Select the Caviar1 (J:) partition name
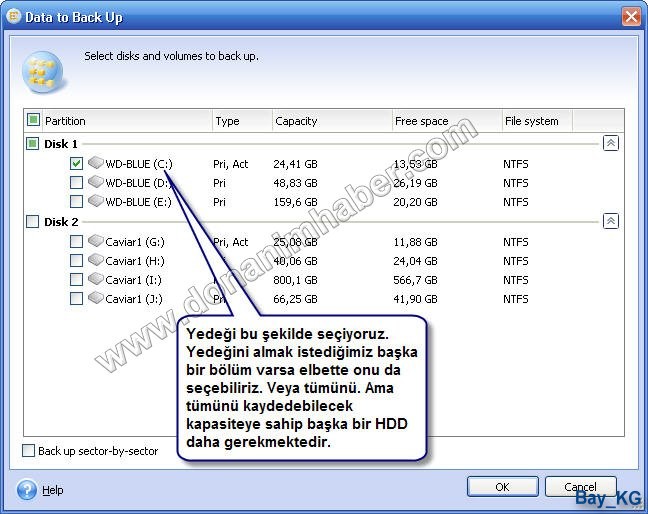Image resolution: width=648 pixels, height=514 pixels. click(134, 299)
